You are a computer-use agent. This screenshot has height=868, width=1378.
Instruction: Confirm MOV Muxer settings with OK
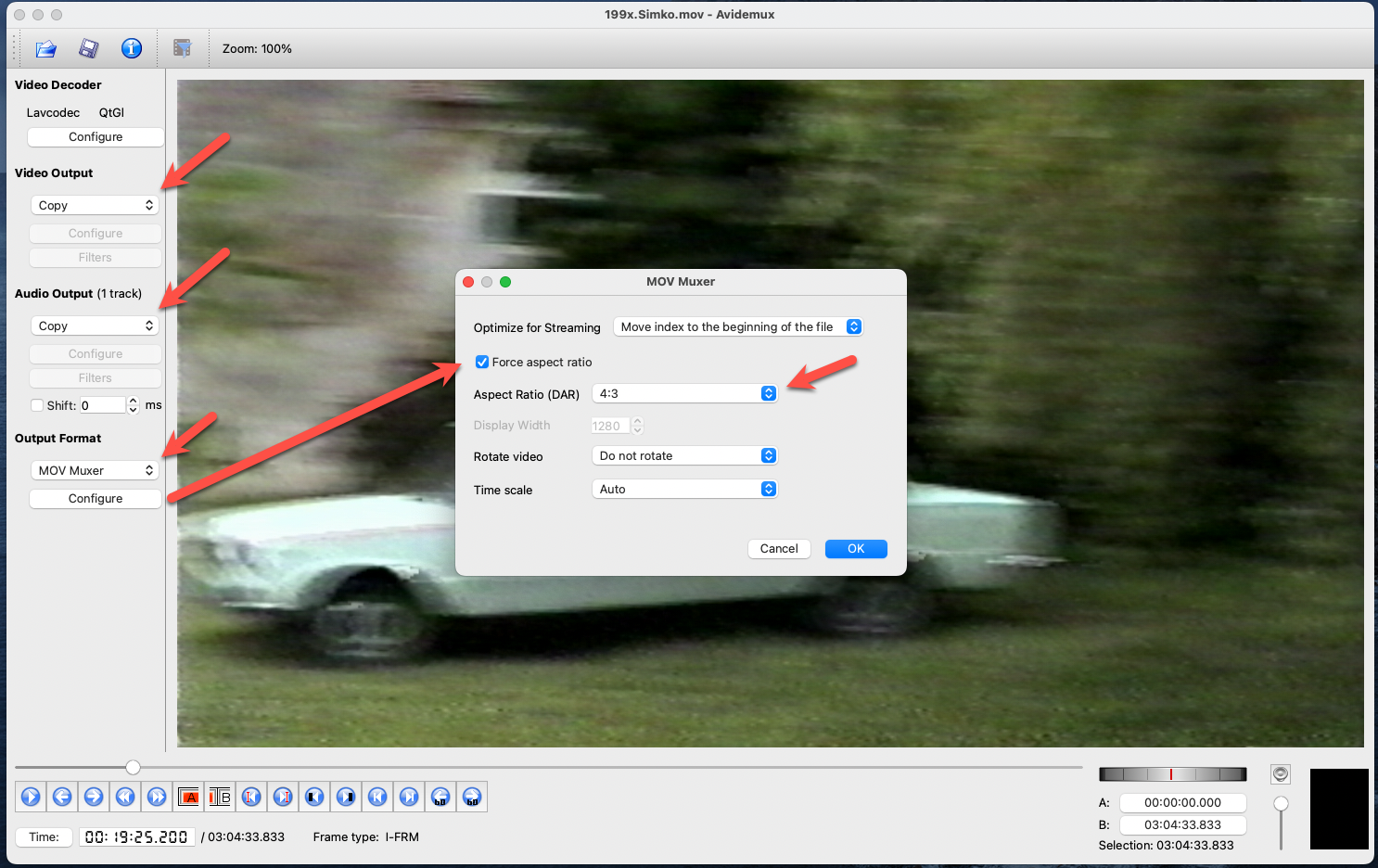(855, 548)
